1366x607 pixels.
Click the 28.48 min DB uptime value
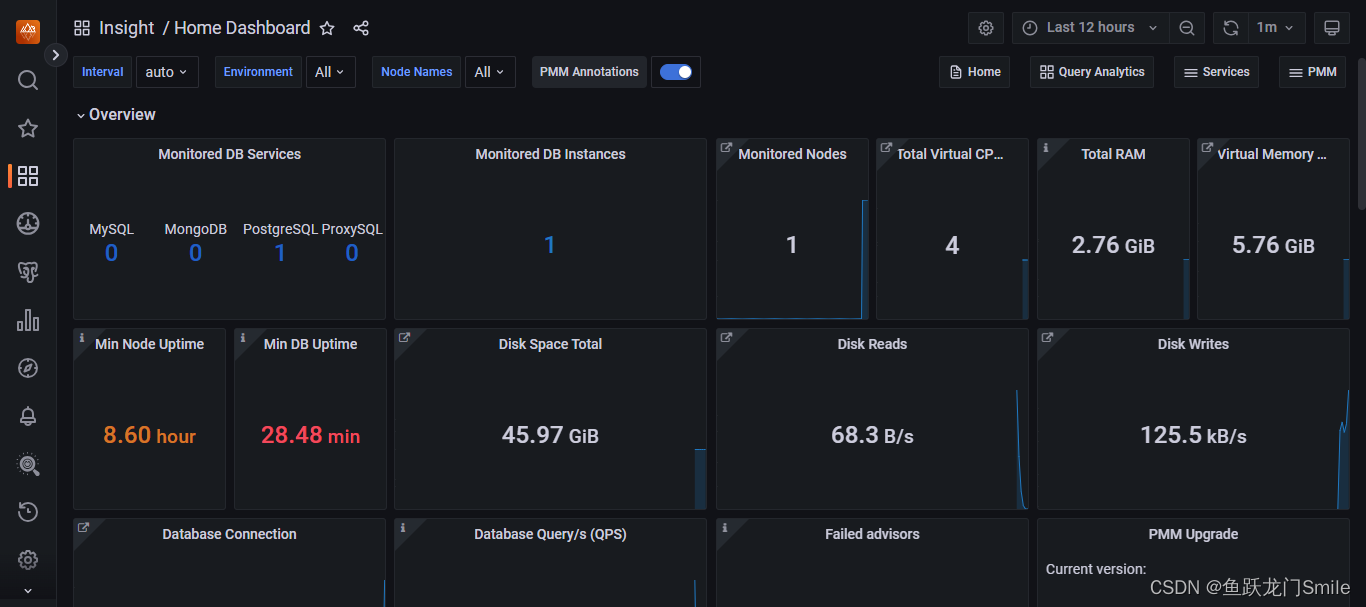[310, 435]
